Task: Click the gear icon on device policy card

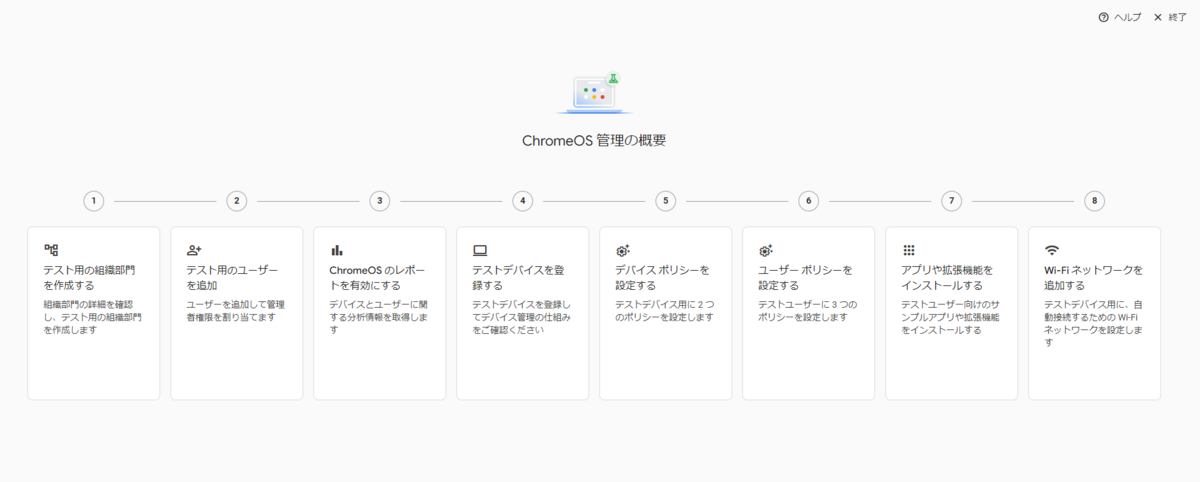Action: pos(622,250)
